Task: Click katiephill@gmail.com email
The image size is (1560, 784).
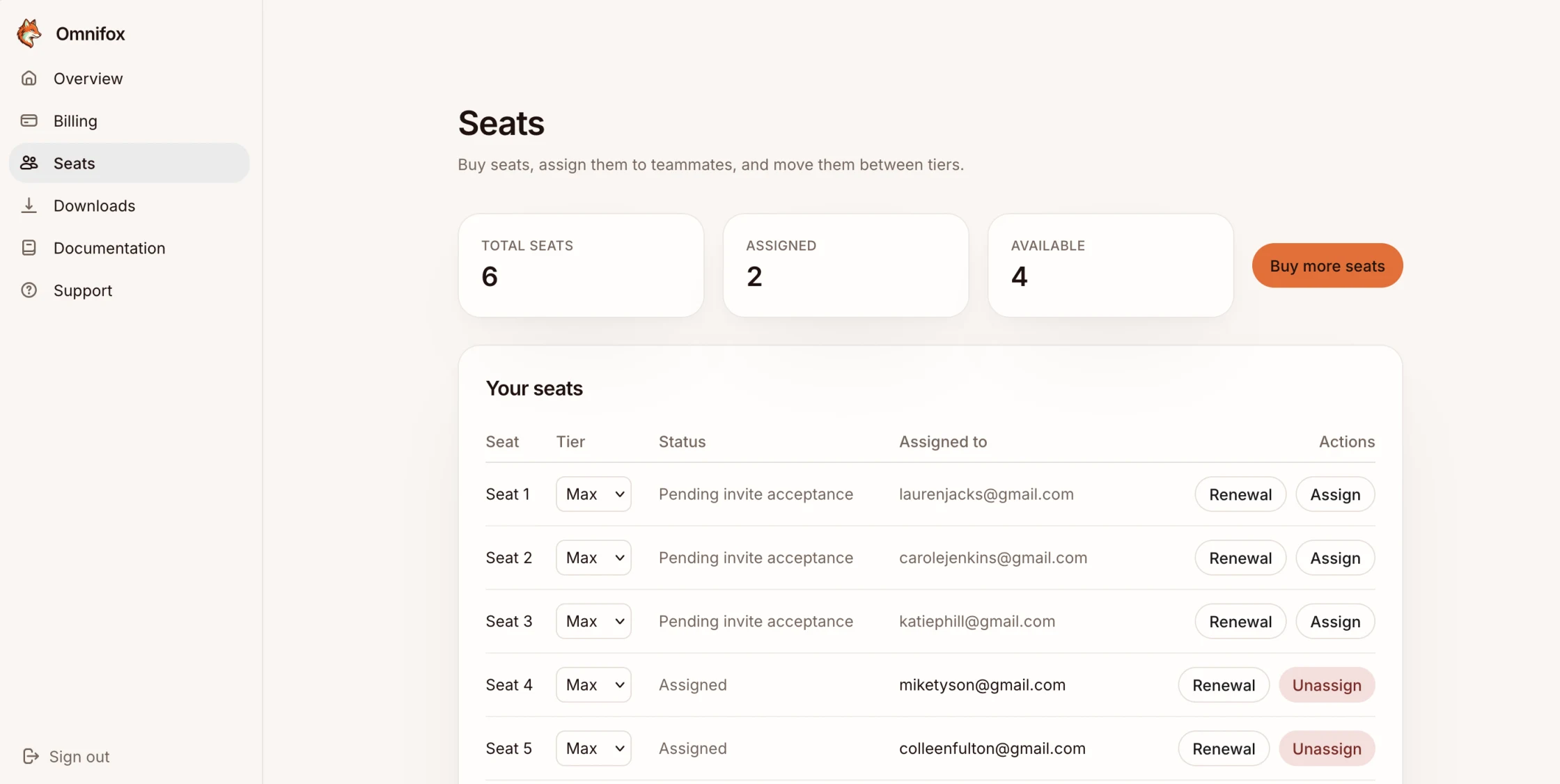Action: 977,620
